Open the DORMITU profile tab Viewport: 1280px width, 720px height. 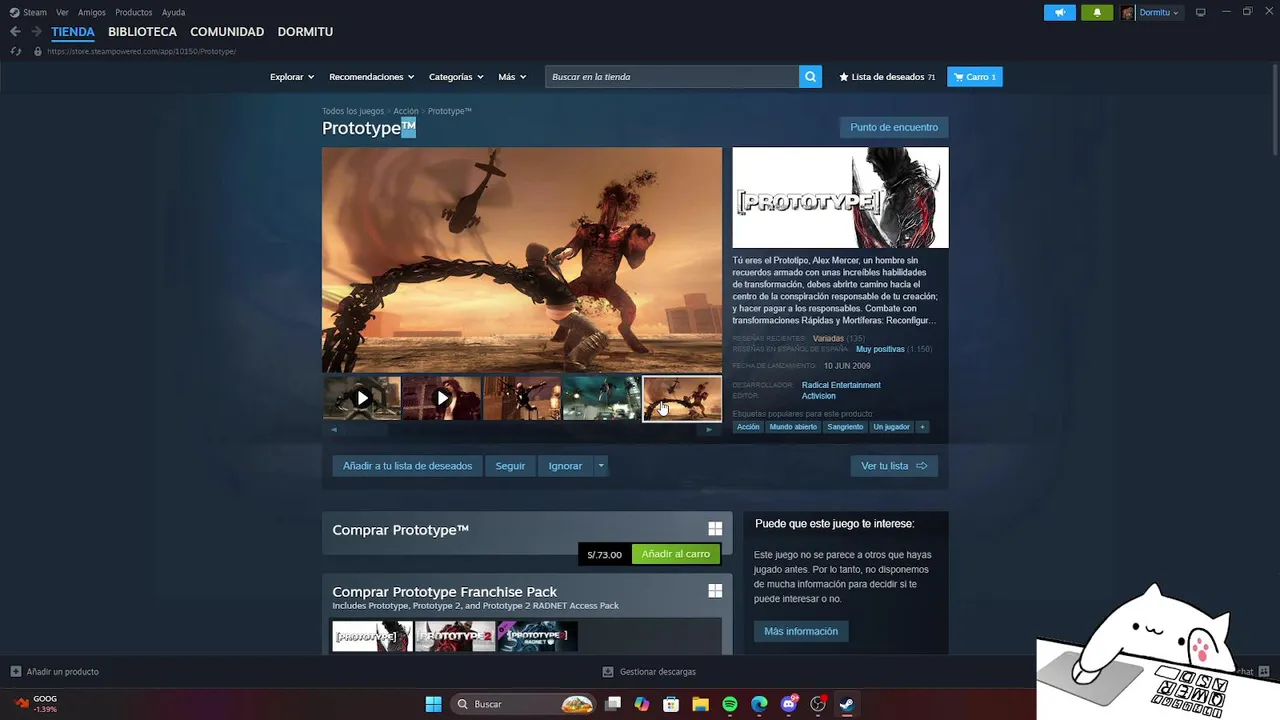click(305, 32)
